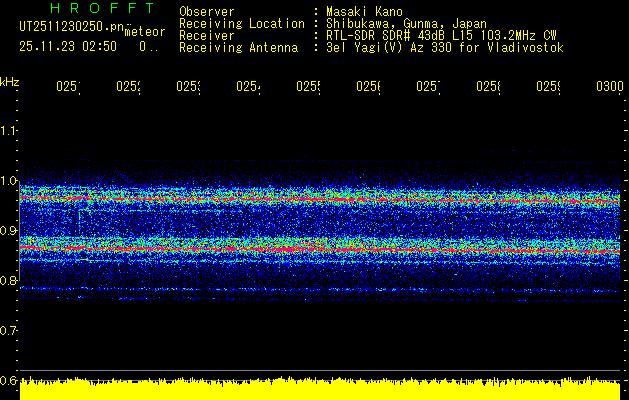Click the Receiving Location label
Image resolution: width=629 pixels, height=400 pixels.
[241, 24]
